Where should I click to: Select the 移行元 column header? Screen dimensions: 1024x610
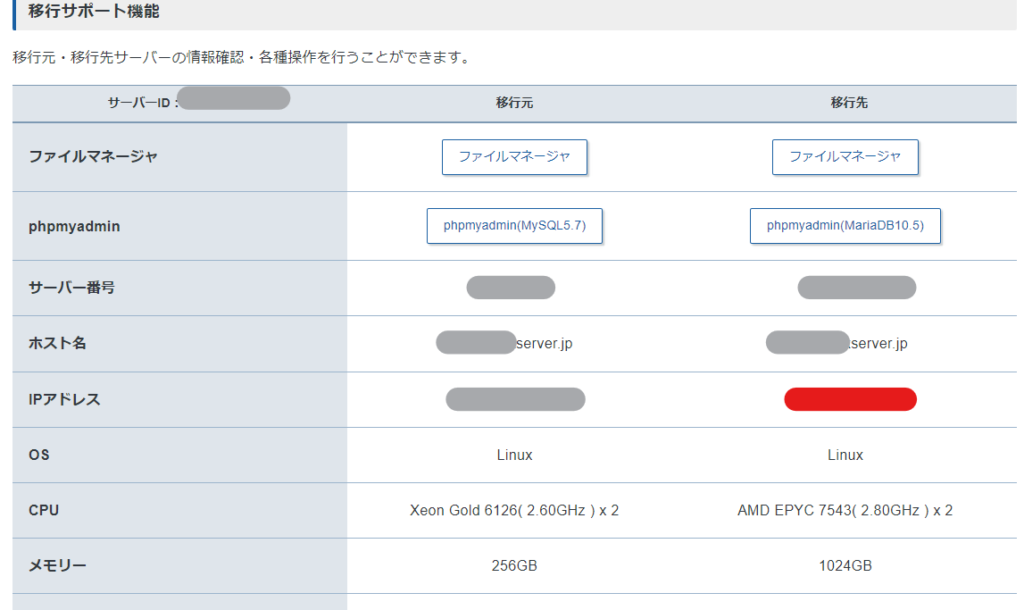(514, 103)
